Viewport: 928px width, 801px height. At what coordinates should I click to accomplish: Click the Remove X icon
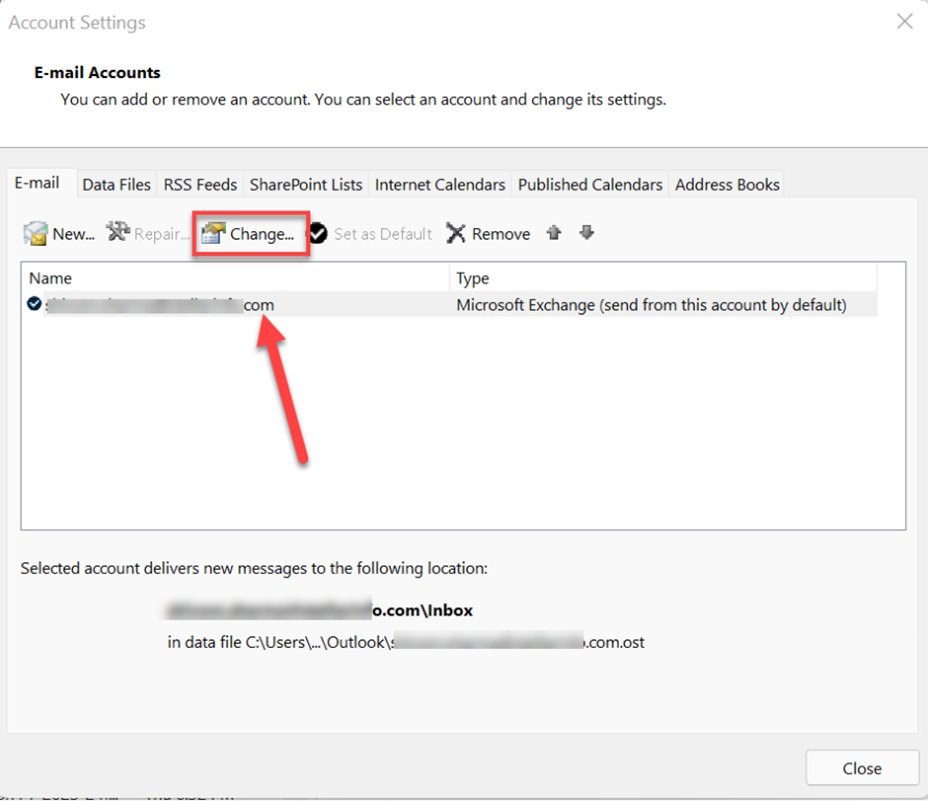pos(456,233)
